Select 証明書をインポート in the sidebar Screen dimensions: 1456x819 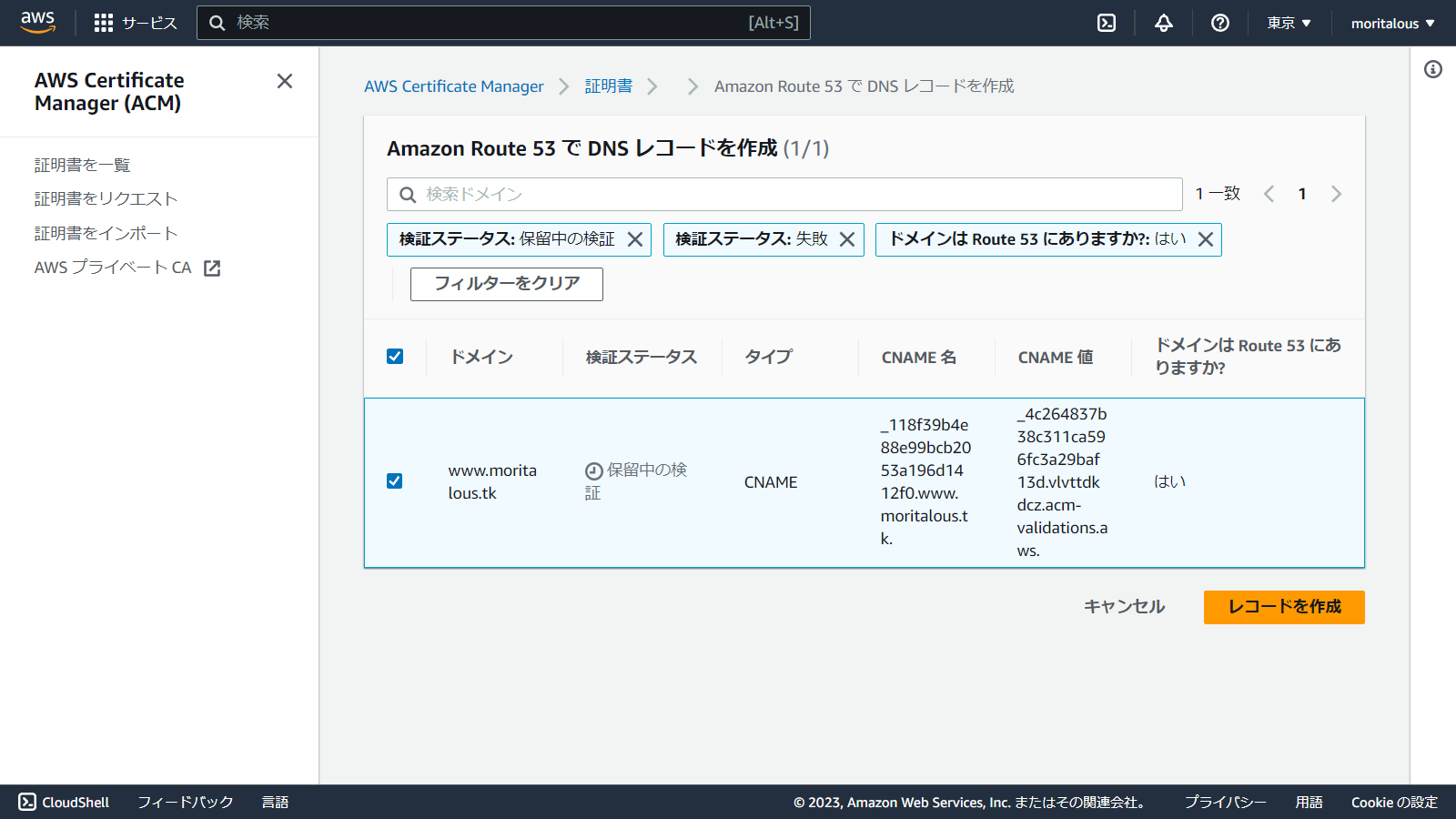click(x=106, y=233)
